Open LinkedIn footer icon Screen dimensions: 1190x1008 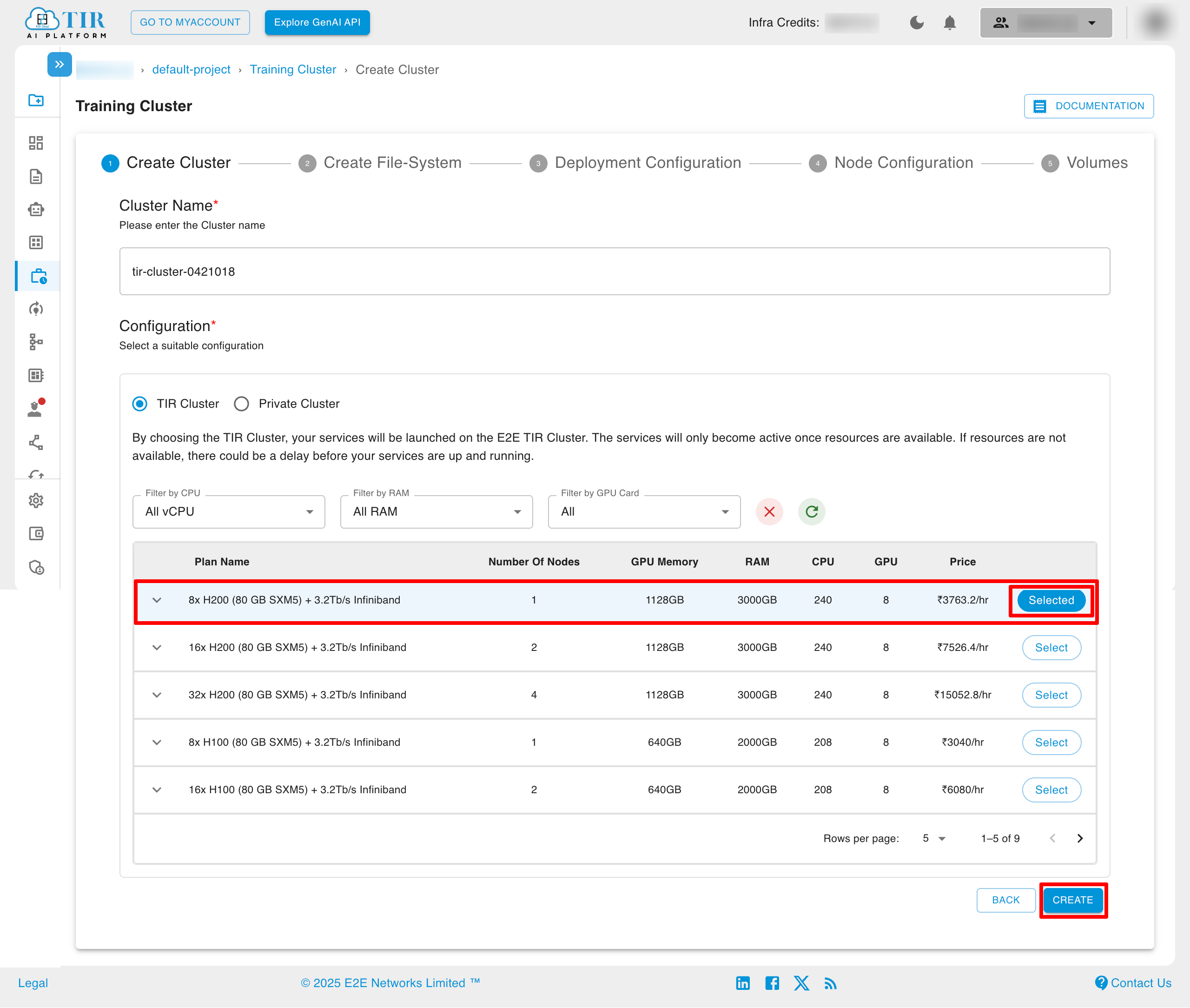(743, 983)
